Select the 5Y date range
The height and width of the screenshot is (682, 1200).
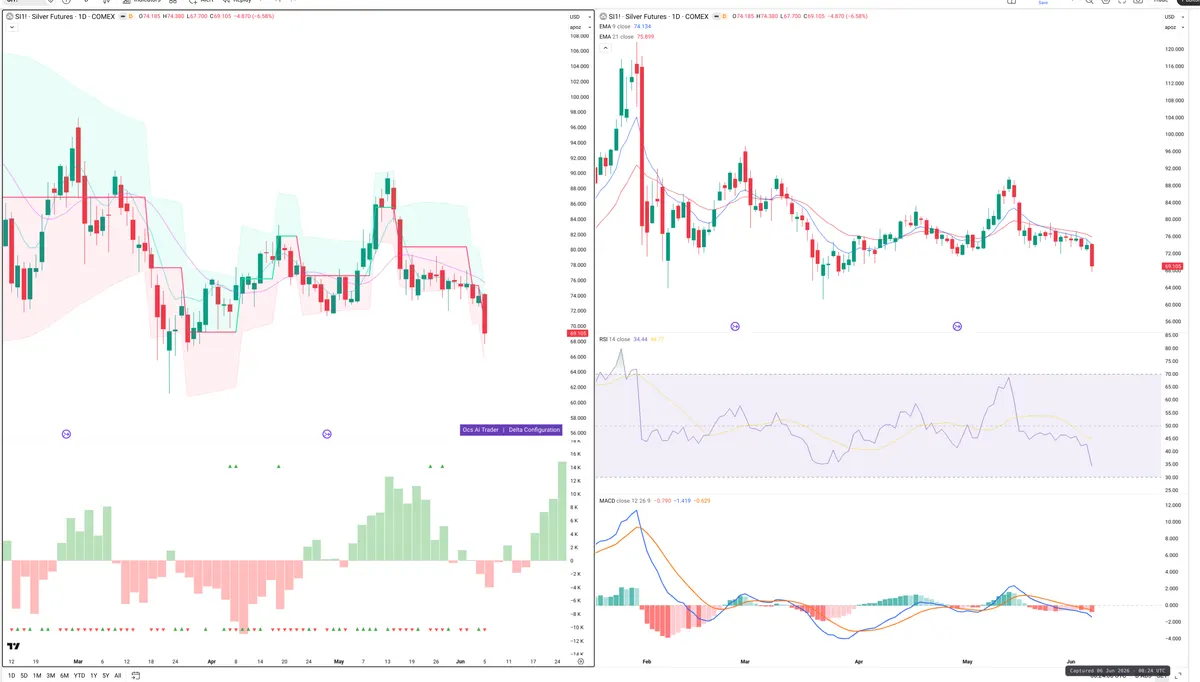pos(105,676)
